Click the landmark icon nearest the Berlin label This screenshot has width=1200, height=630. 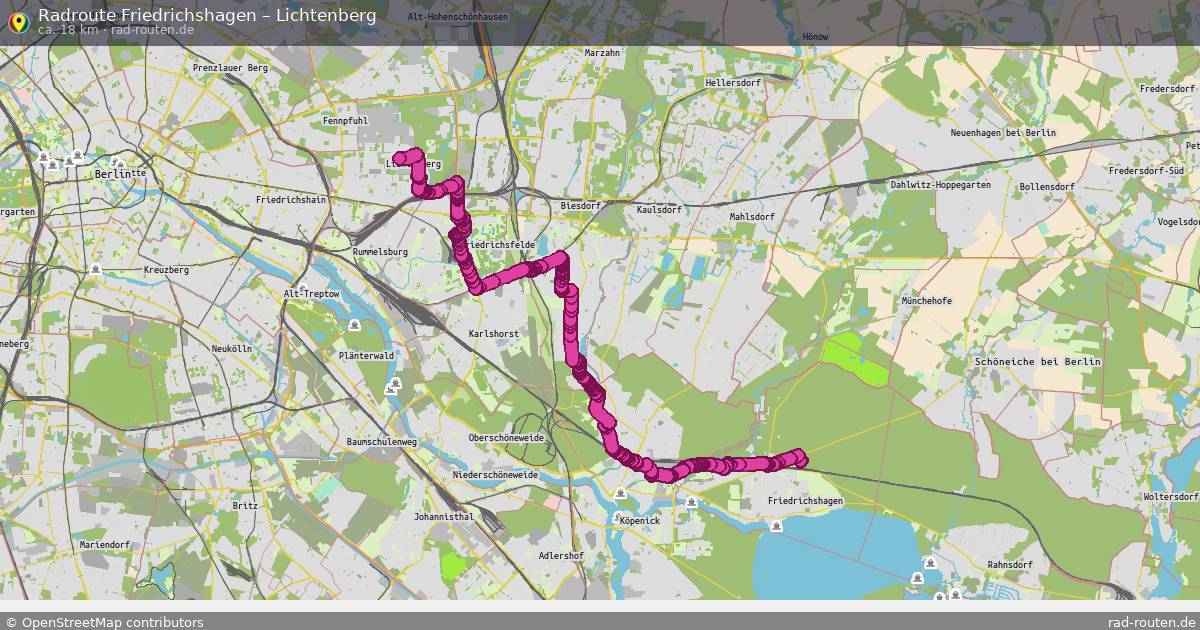coord(117,163)
